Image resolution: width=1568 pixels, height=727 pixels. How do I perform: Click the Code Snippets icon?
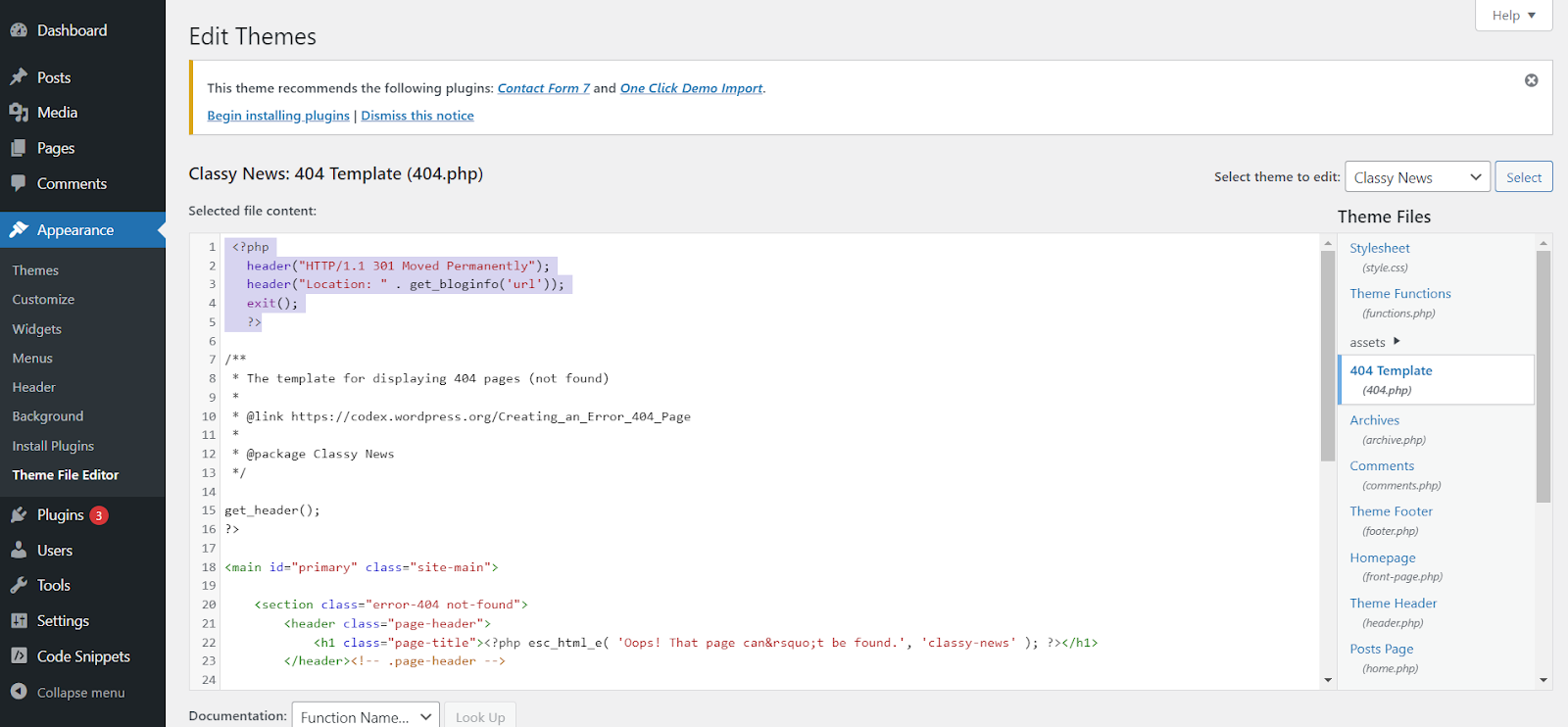point(19,655)
